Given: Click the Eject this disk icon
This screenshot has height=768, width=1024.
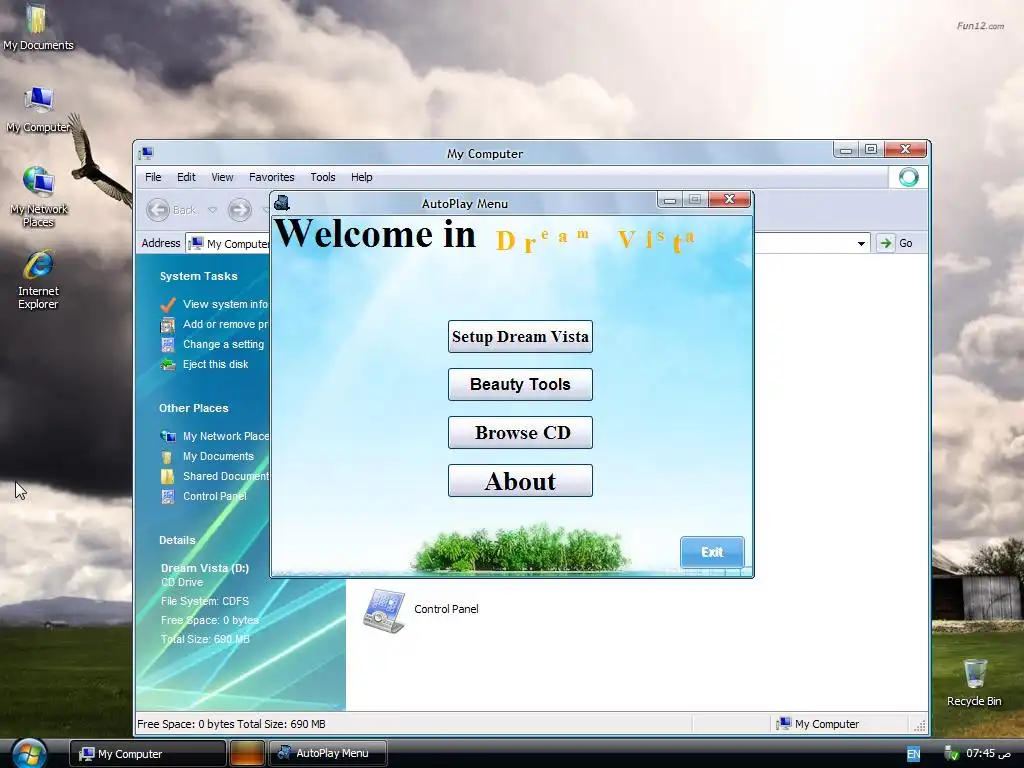Looking at the screenshot, I should pos(168,364).
